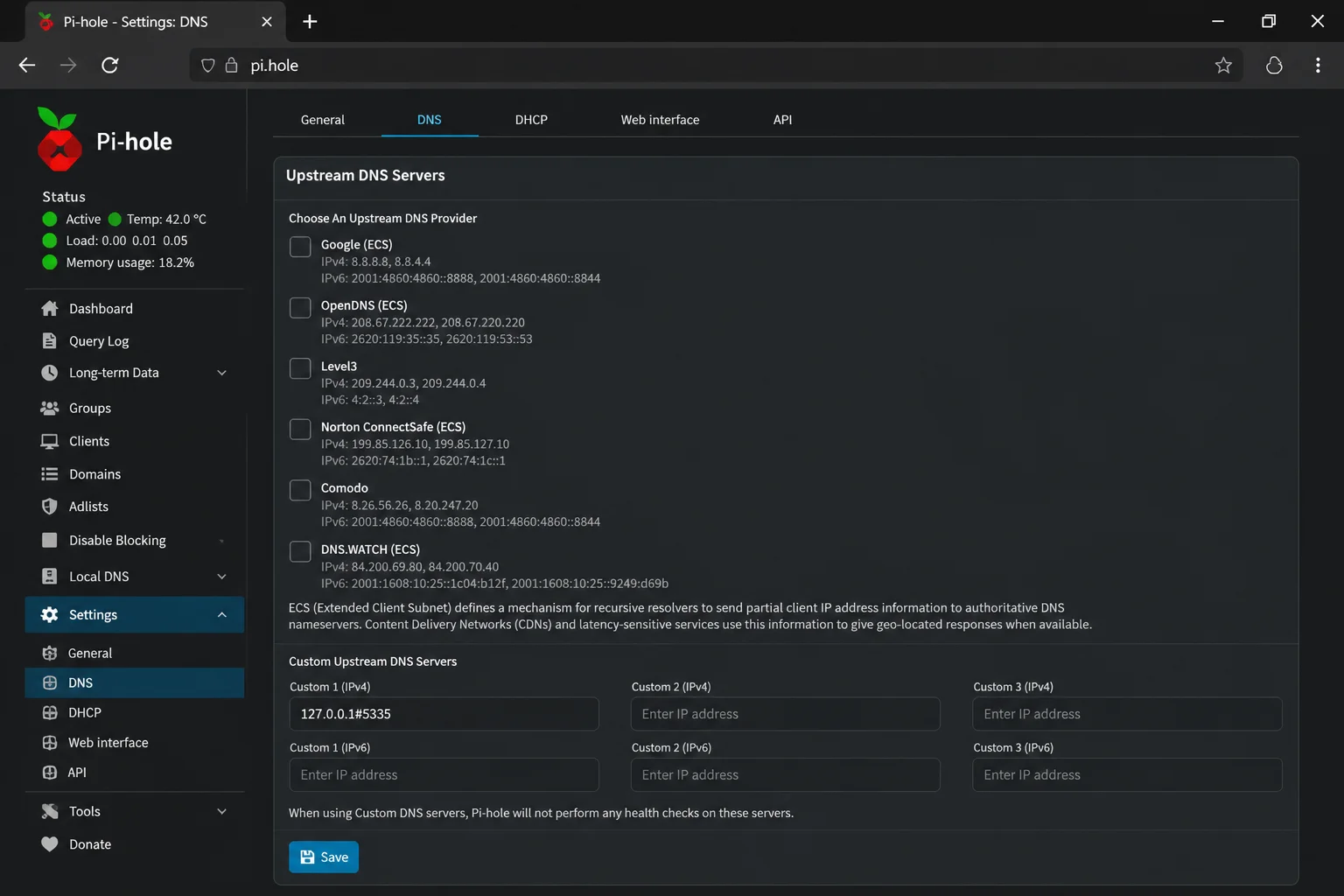Click the Web interface submenu icon

(x=50, y=742)
